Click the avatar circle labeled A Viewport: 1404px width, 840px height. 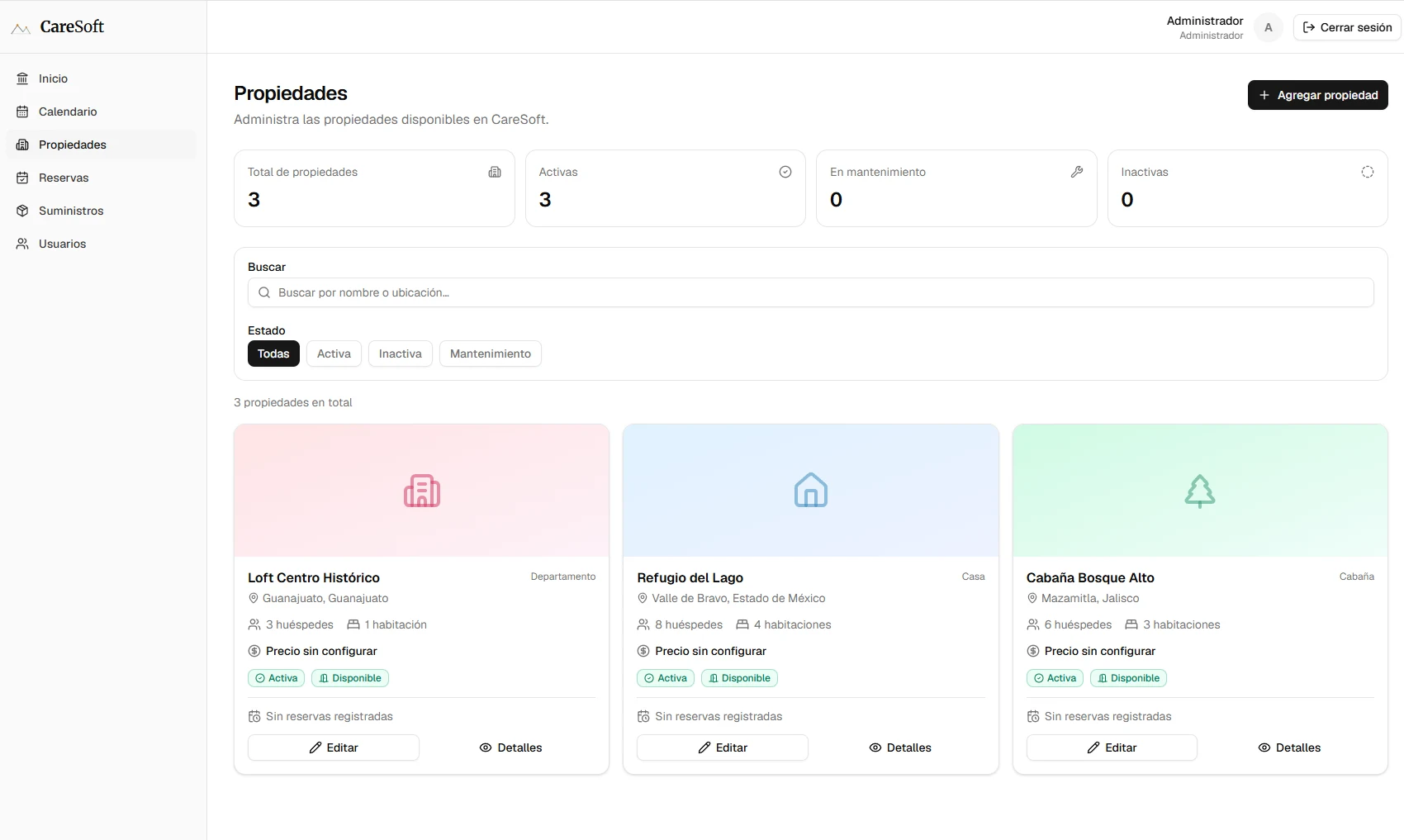pyautogui.click(x=1269, y=27)
